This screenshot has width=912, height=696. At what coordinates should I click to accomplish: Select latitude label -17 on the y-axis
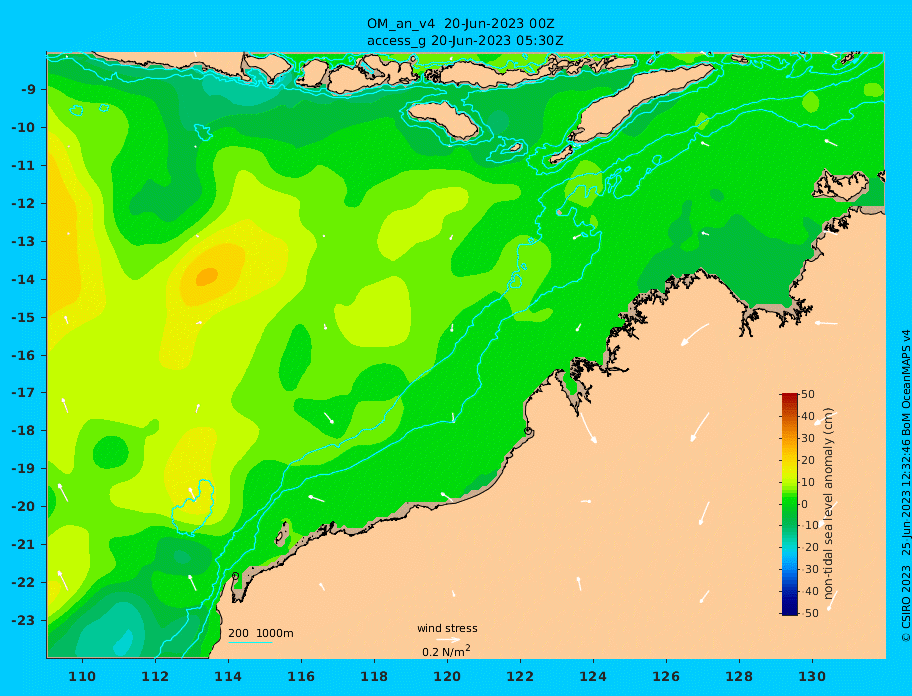point(26,392)
